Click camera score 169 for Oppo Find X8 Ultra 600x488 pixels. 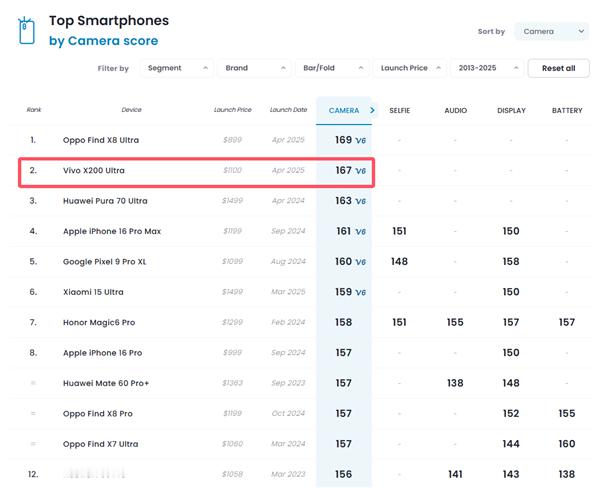(x=343, y=140)
